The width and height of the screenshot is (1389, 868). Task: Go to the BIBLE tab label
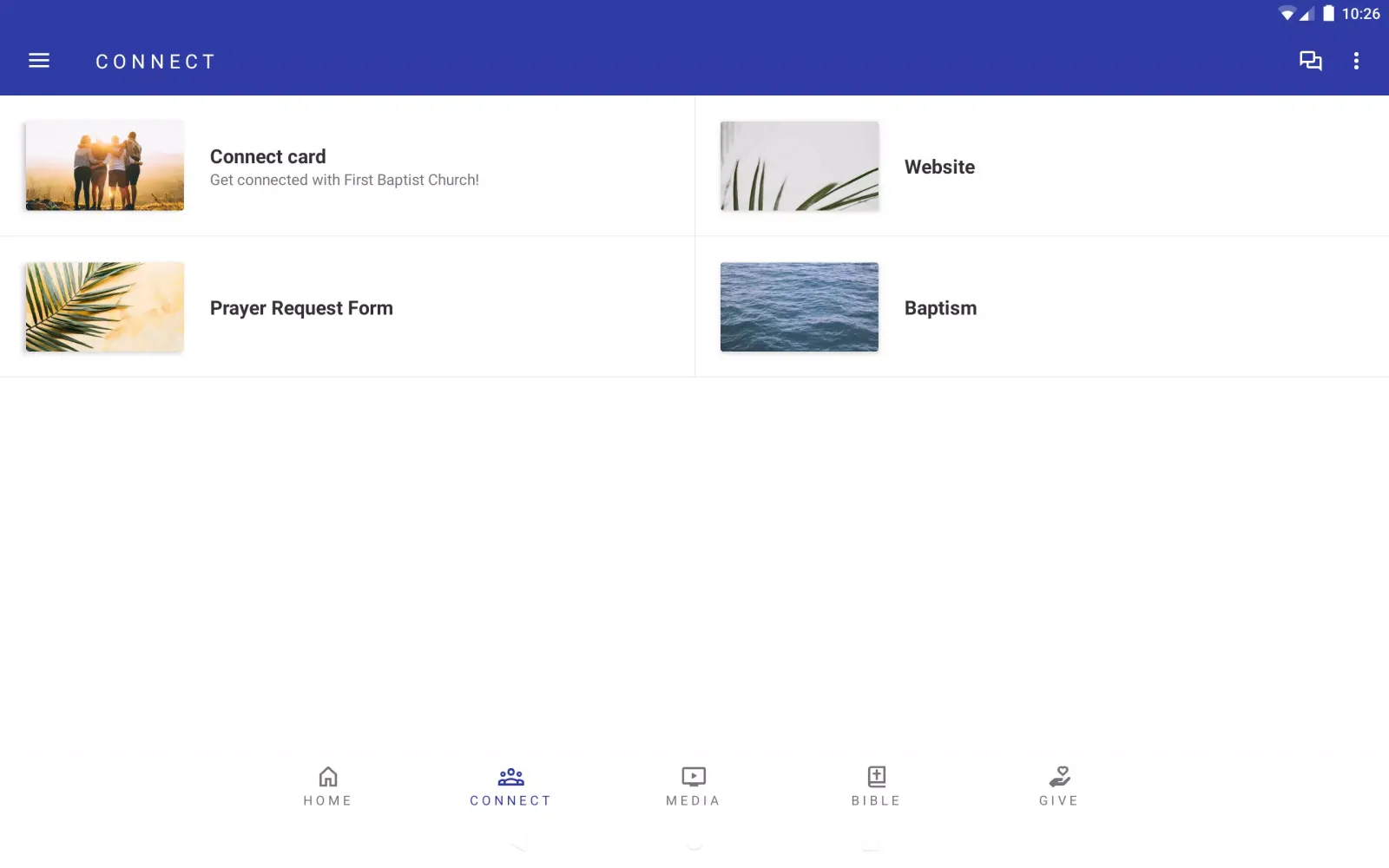[876, 801]
